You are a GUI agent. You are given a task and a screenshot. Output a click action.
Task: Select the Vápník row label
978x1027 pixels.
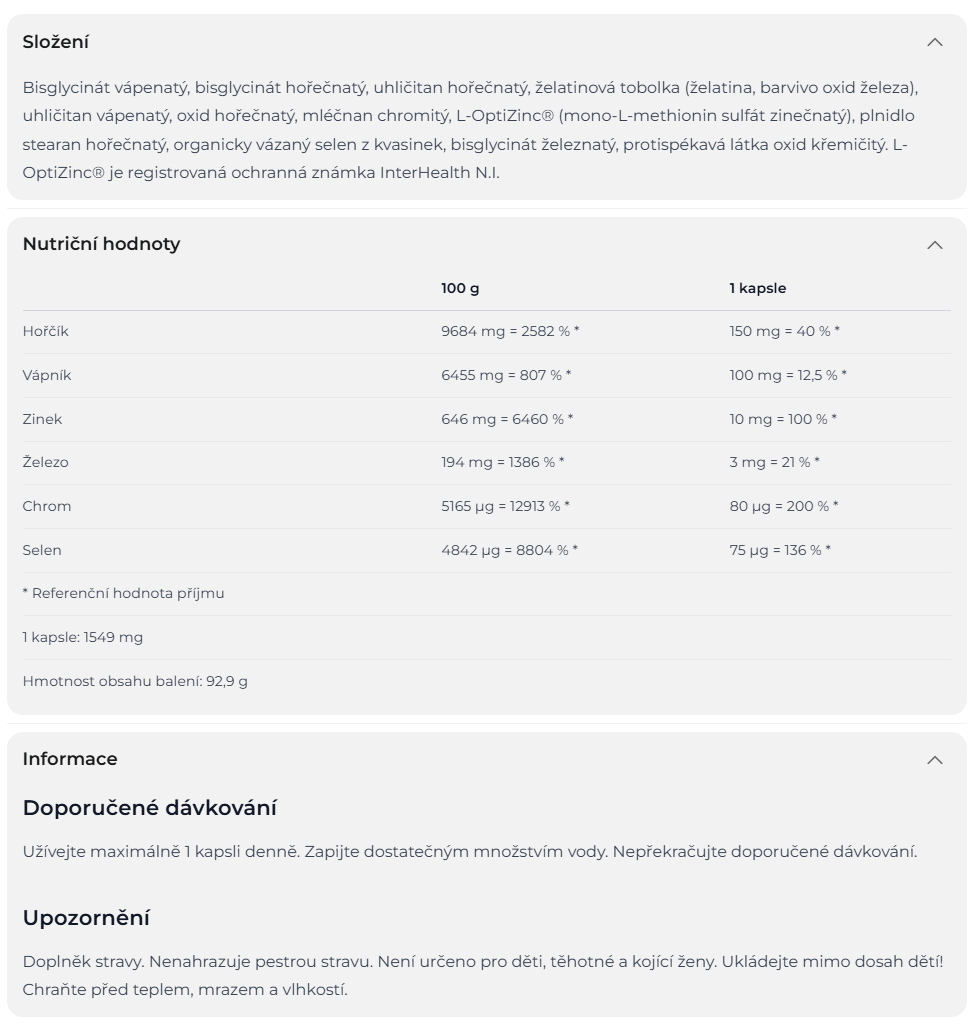(47, 375)
